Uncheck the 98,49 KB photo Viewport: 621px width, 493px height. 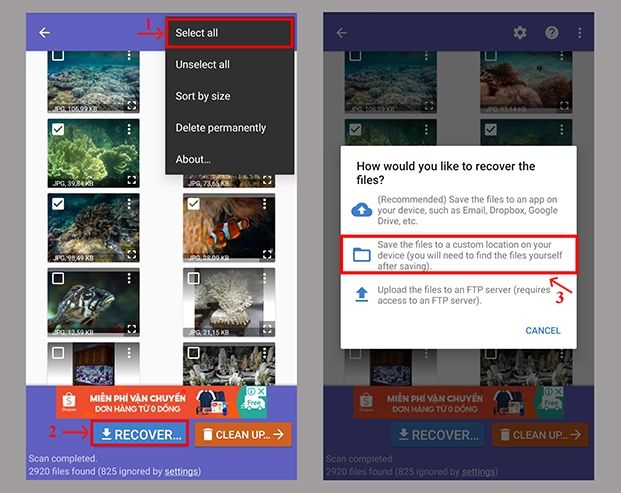58,204
